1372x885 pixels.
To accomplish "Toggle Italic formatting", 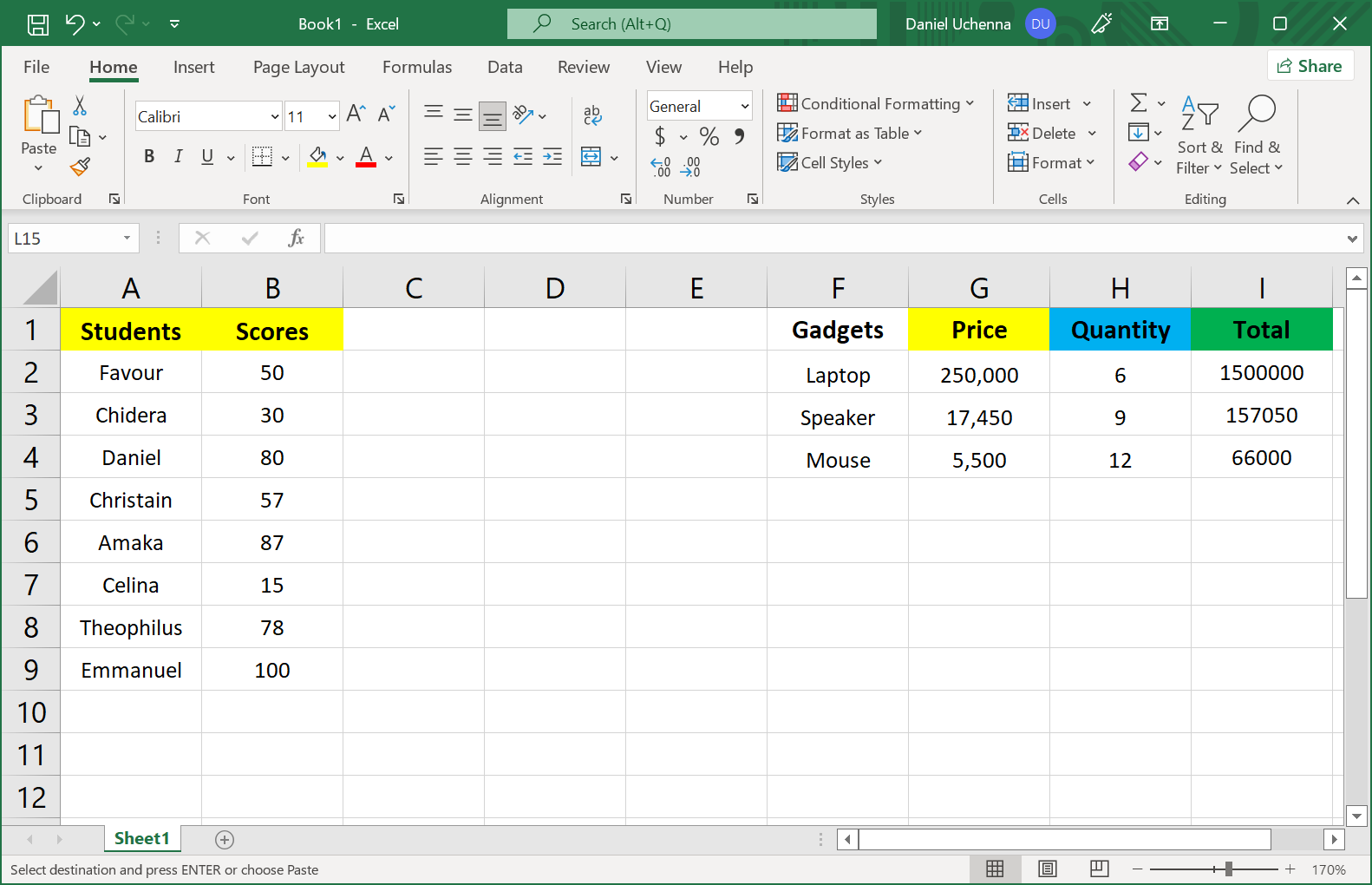I will pyautogui.click(x=178, y=156).
